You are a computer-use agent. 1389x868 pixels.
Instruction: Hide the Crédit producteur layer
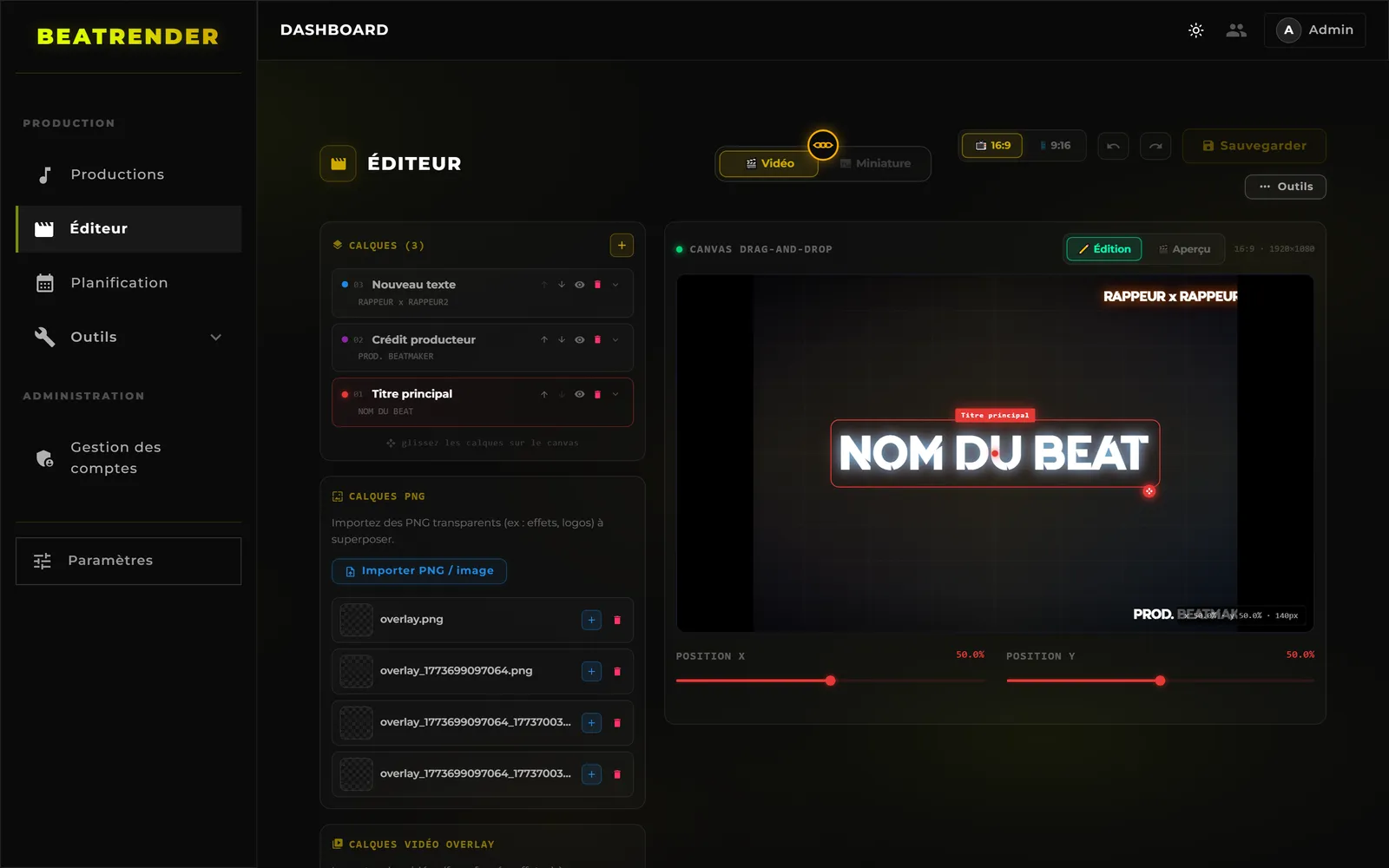coord(579,339)
